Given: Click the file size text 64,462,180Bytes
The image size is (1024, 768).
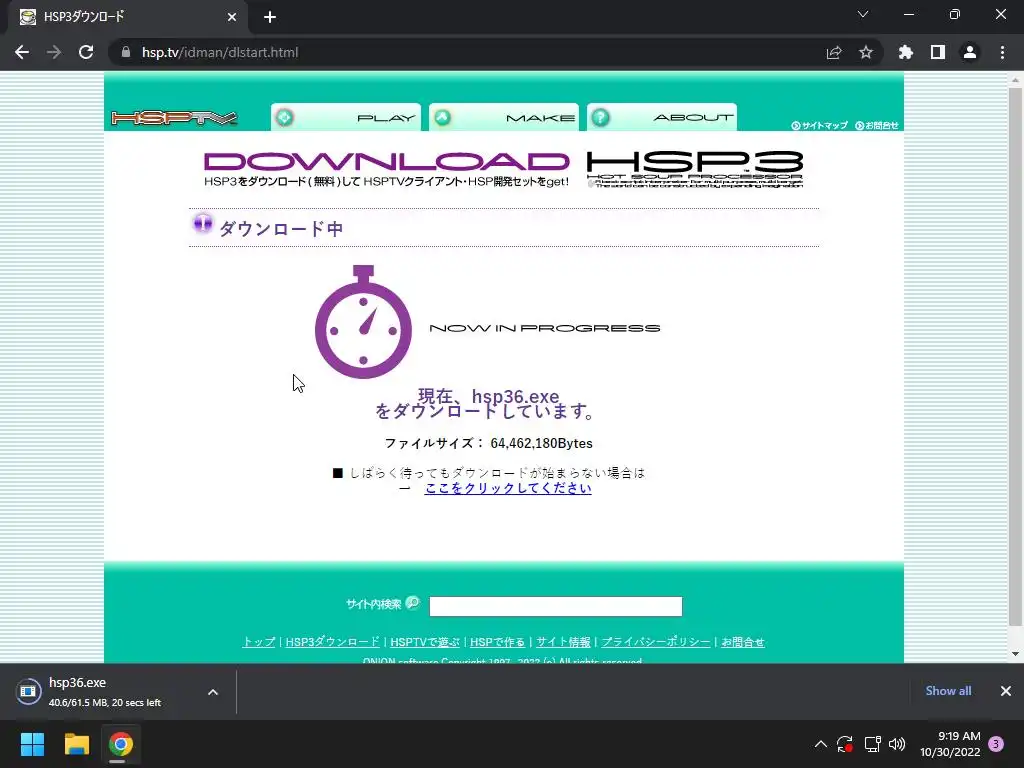Looking at the screenshot, I should (x=541, y=443).
